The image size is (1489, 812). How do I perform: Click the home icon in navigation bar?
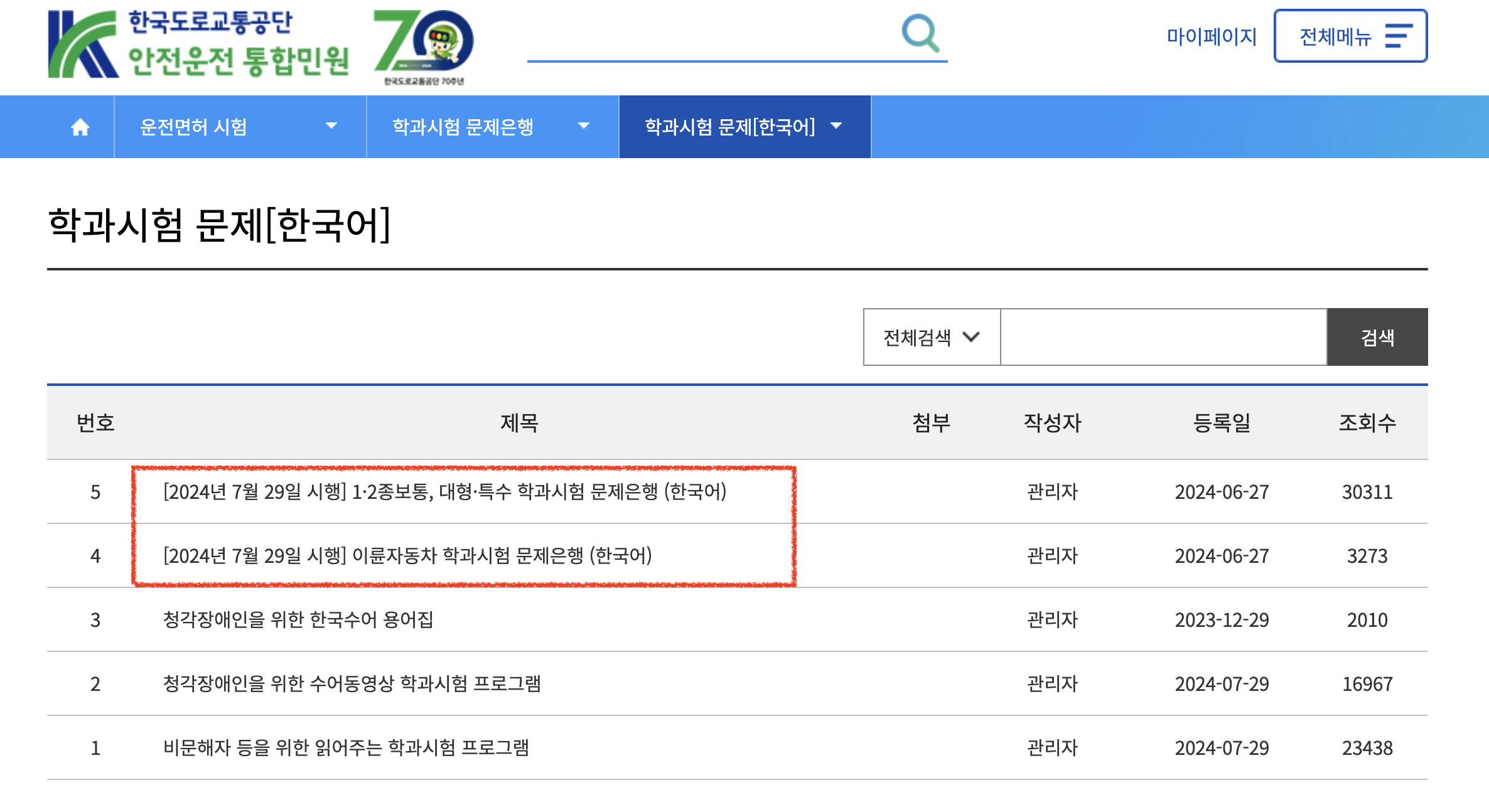pos(80,127)
